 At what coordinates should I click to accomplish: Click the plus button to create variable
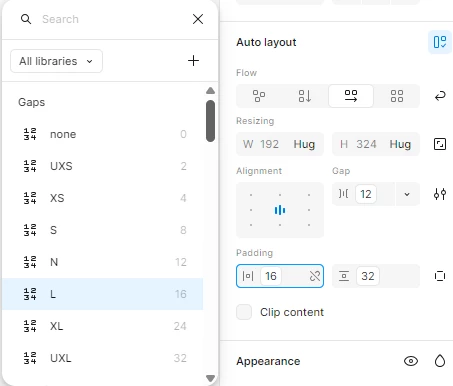pyautogui.click(x=193, y=61)
